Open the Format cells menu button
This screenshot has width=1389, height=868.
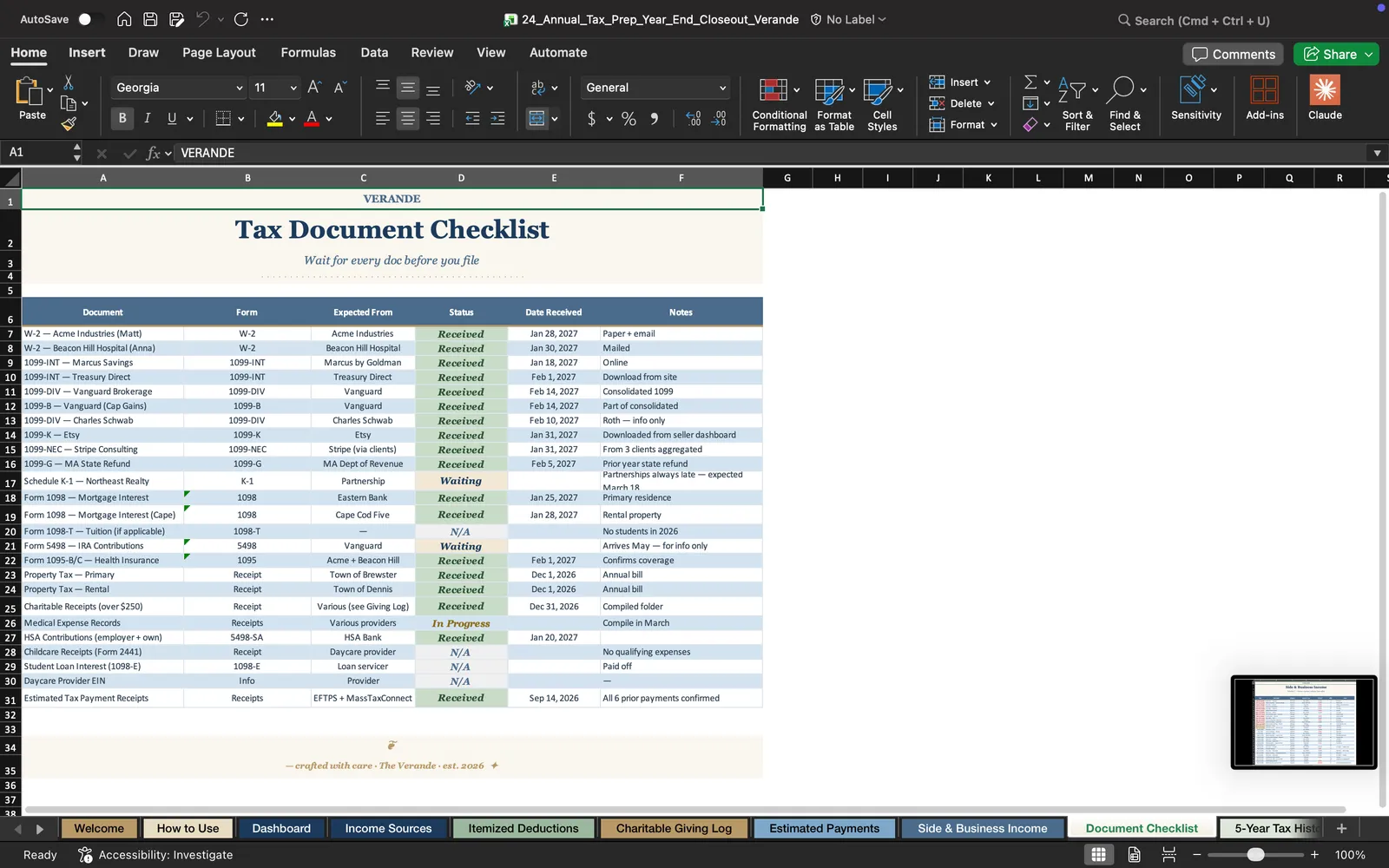click(x=963, y=125)
